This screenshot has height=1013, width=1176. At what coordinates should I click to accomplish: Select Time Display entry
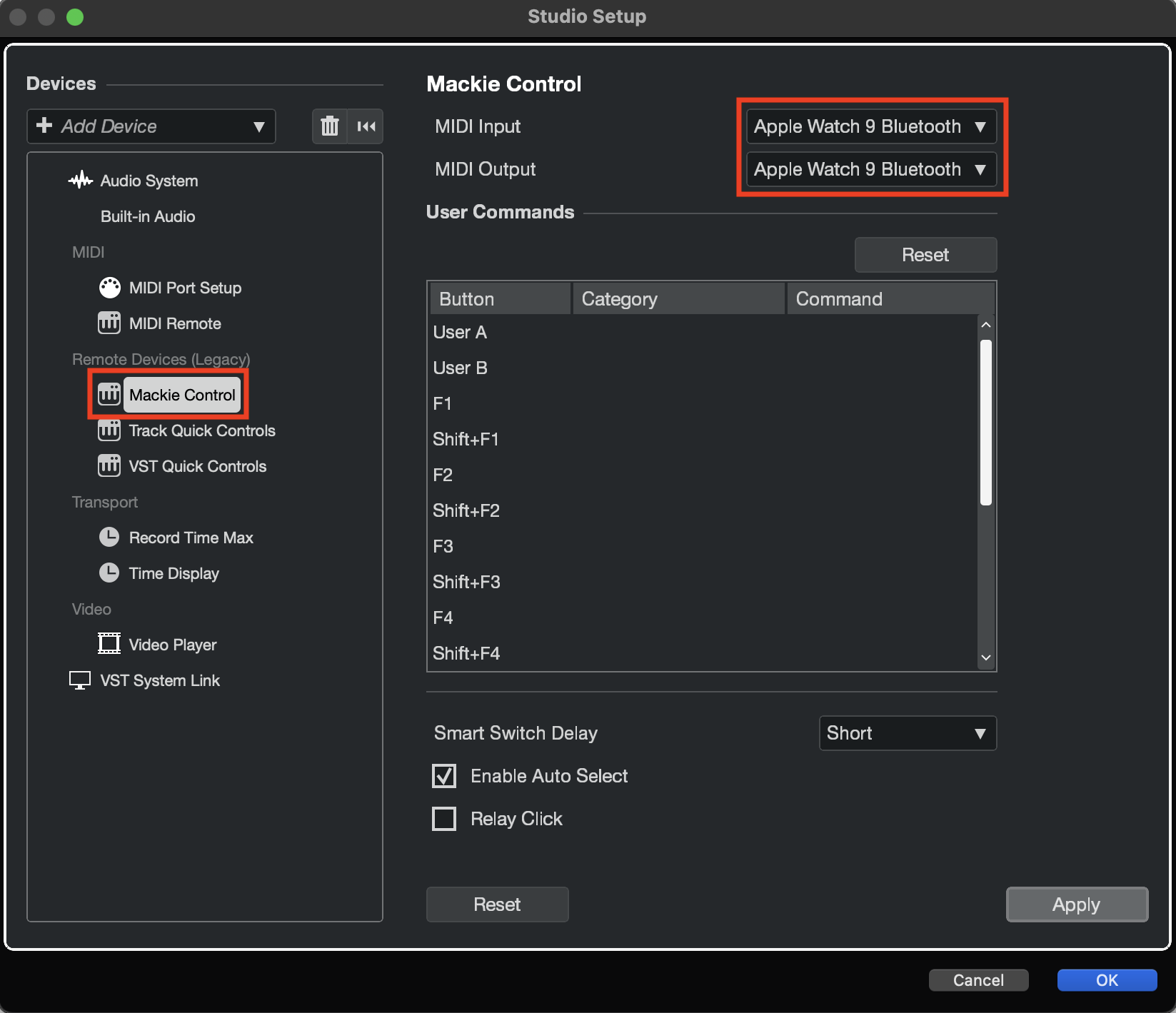pyautogui.click(x=174, y=573)
